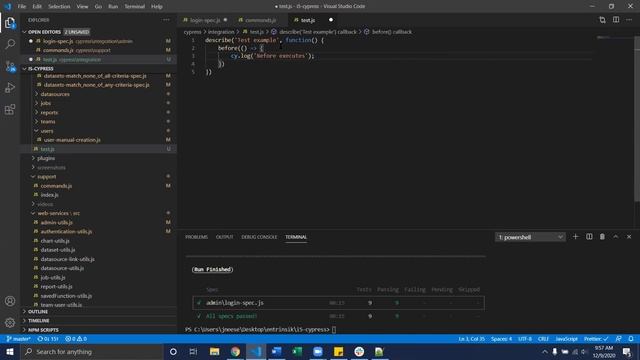Kill the terminal with trash icon
The image size is (640, 360).
click(x=602, y=237)
